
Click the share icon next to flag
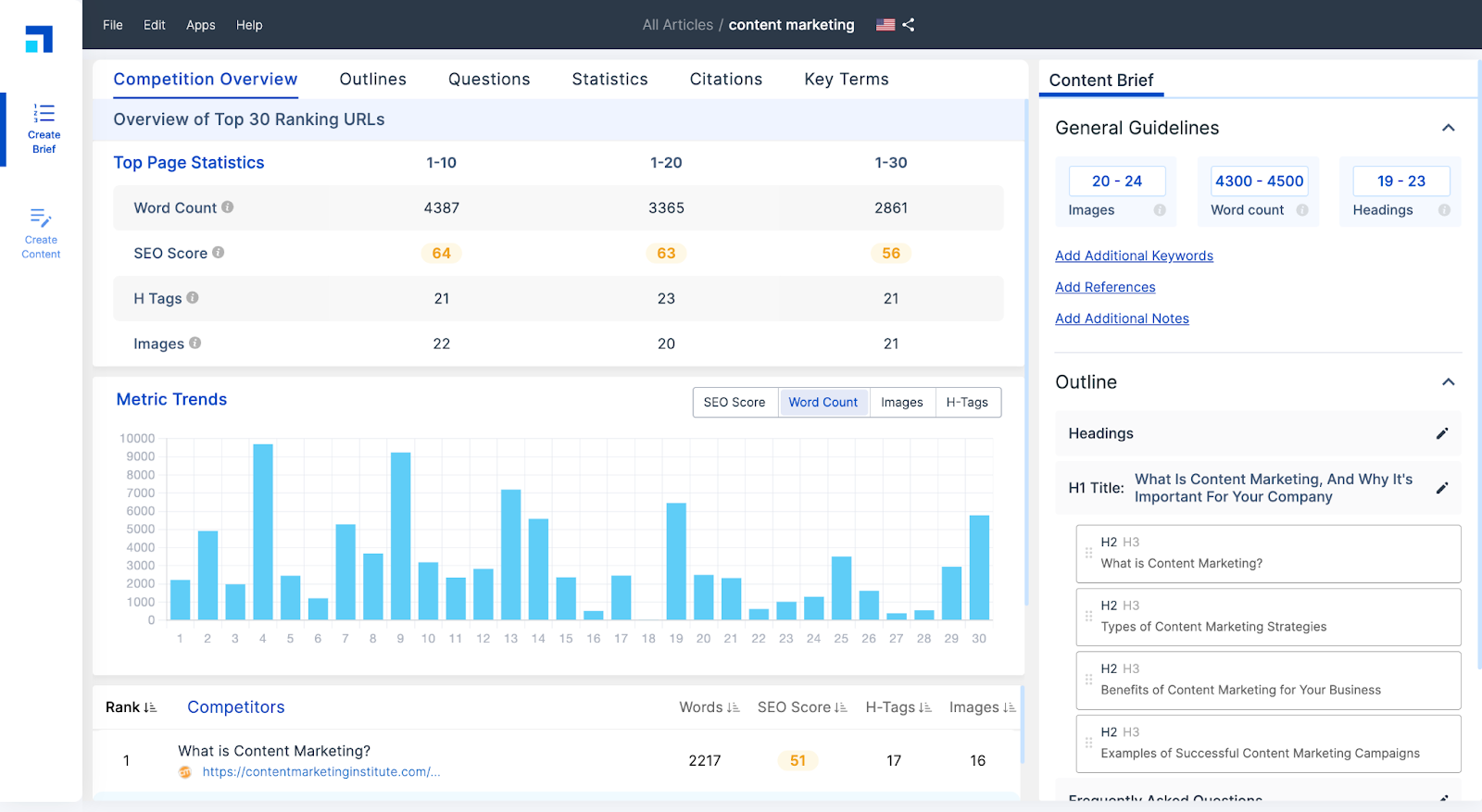pos(909,25)
